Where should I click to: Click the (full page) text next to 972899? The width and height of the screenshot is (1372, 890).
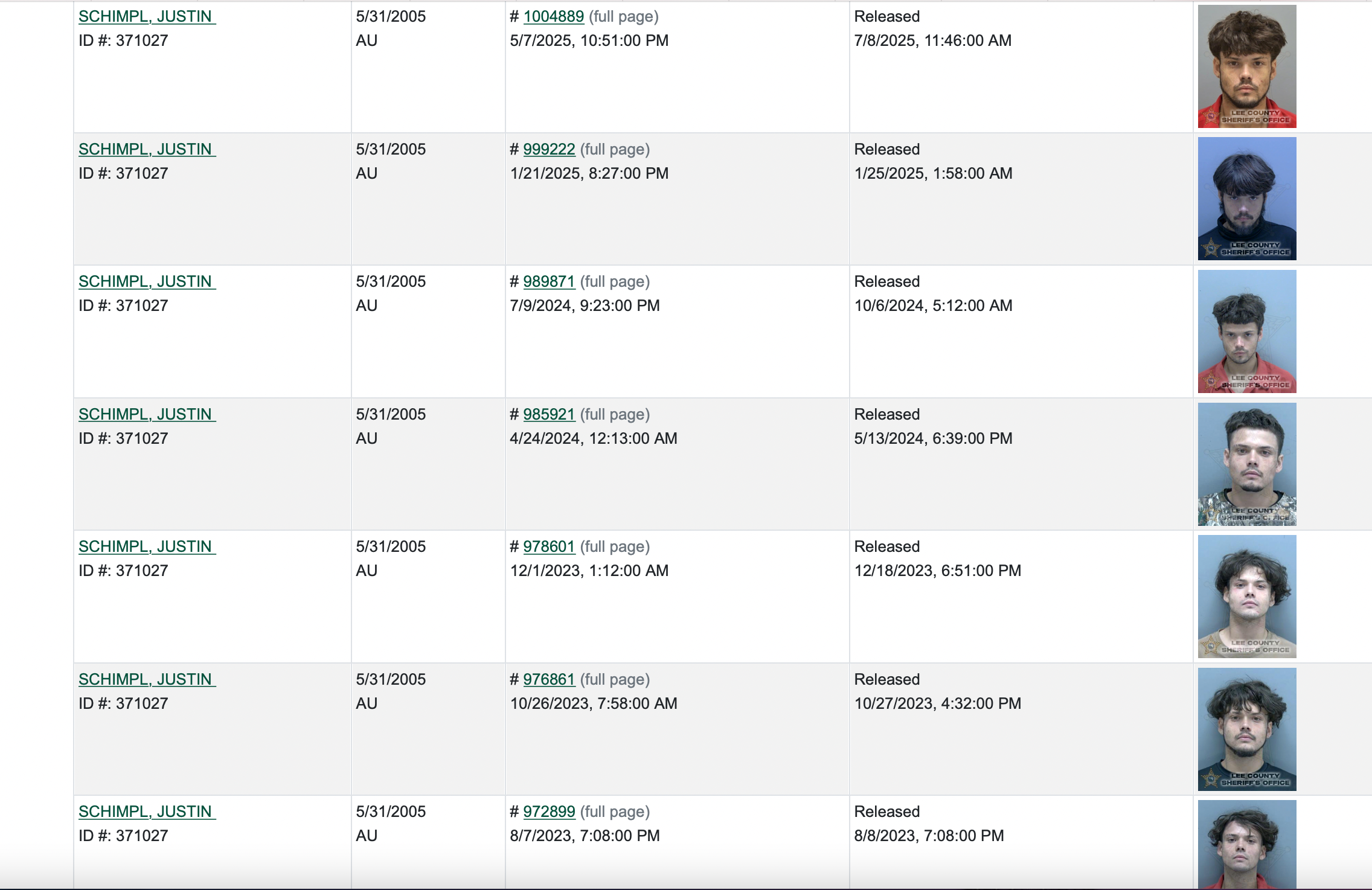(615, 812)
